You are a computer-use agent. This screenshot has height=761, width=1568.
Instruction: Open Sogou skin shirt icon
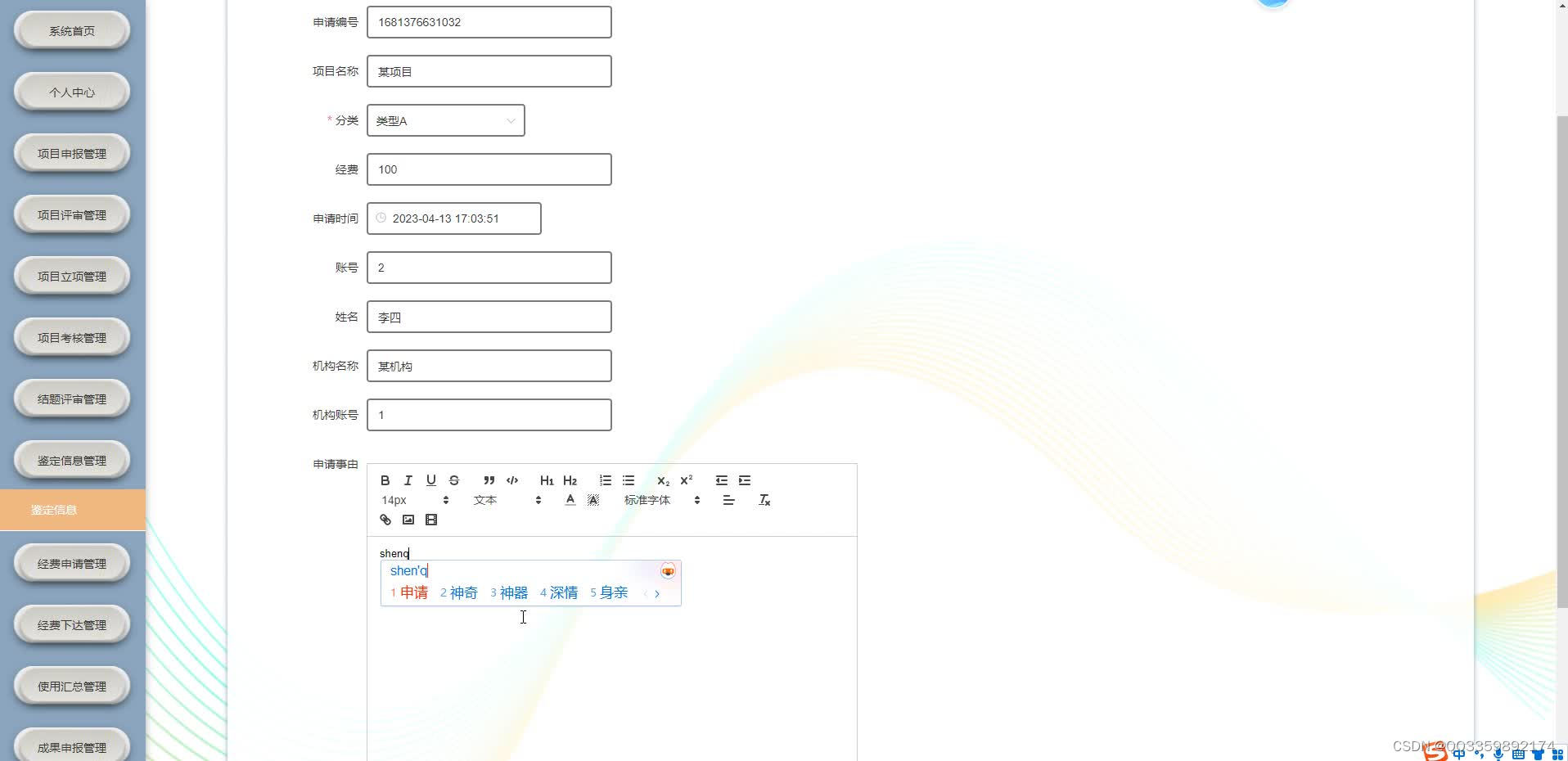point(1538,754)
